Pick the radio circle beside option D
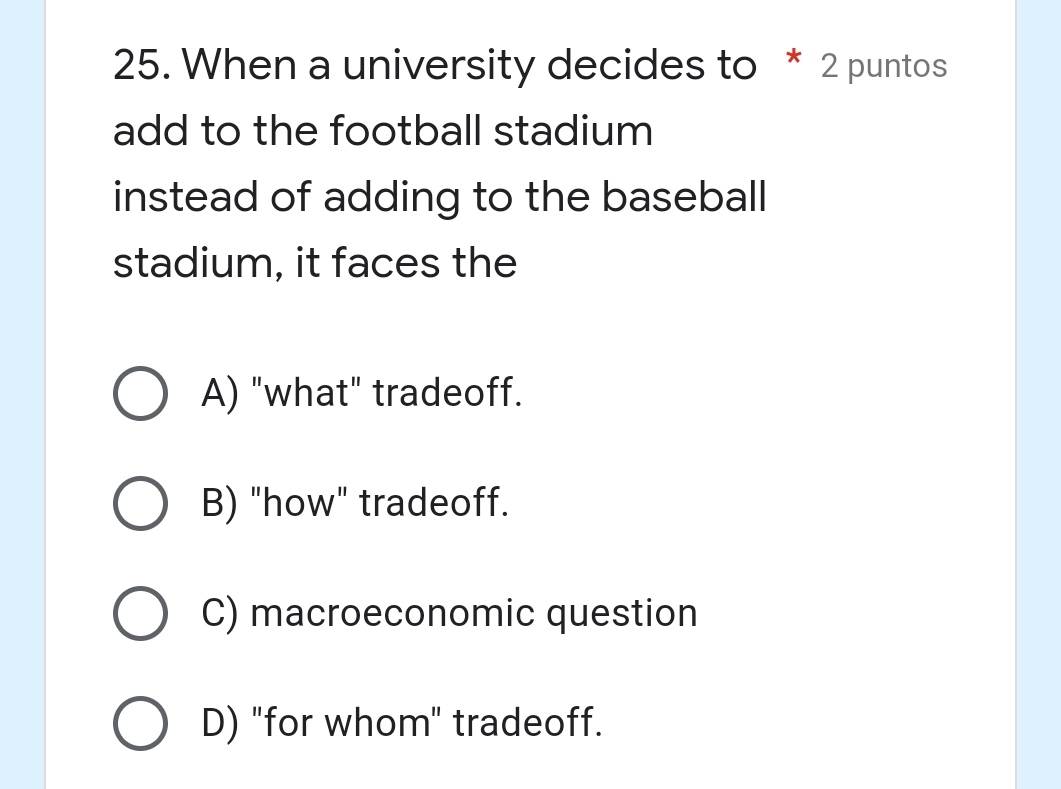Image resolution: width=1061 pixels, height=789 pixels. click(140, 723)
